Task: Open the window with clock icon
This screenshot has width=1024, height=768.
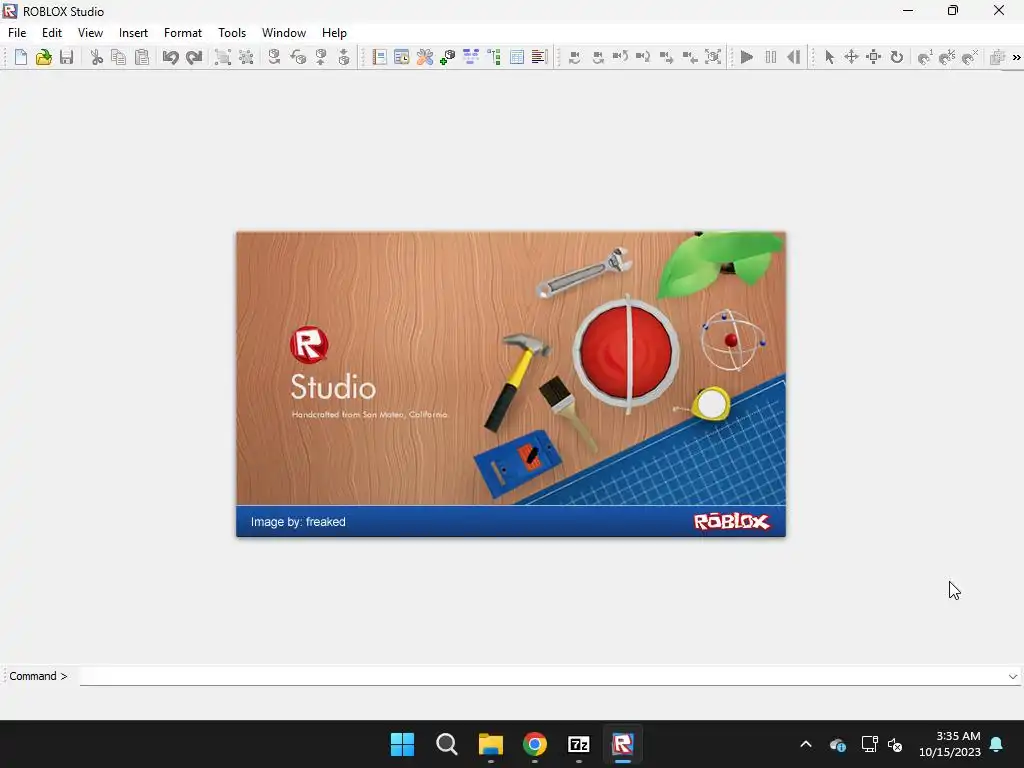Action: point(402,57)
